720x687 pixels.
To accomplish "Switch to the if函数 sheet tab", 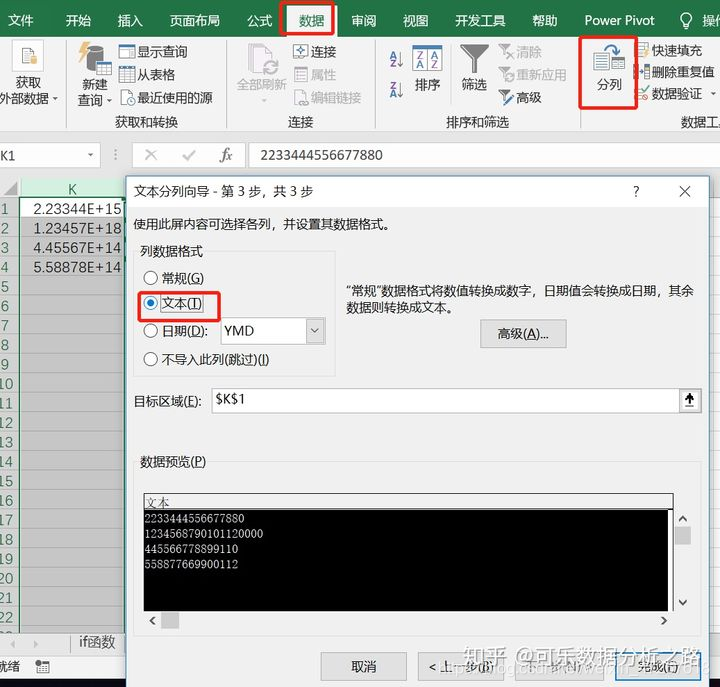I will pos(97,642).
